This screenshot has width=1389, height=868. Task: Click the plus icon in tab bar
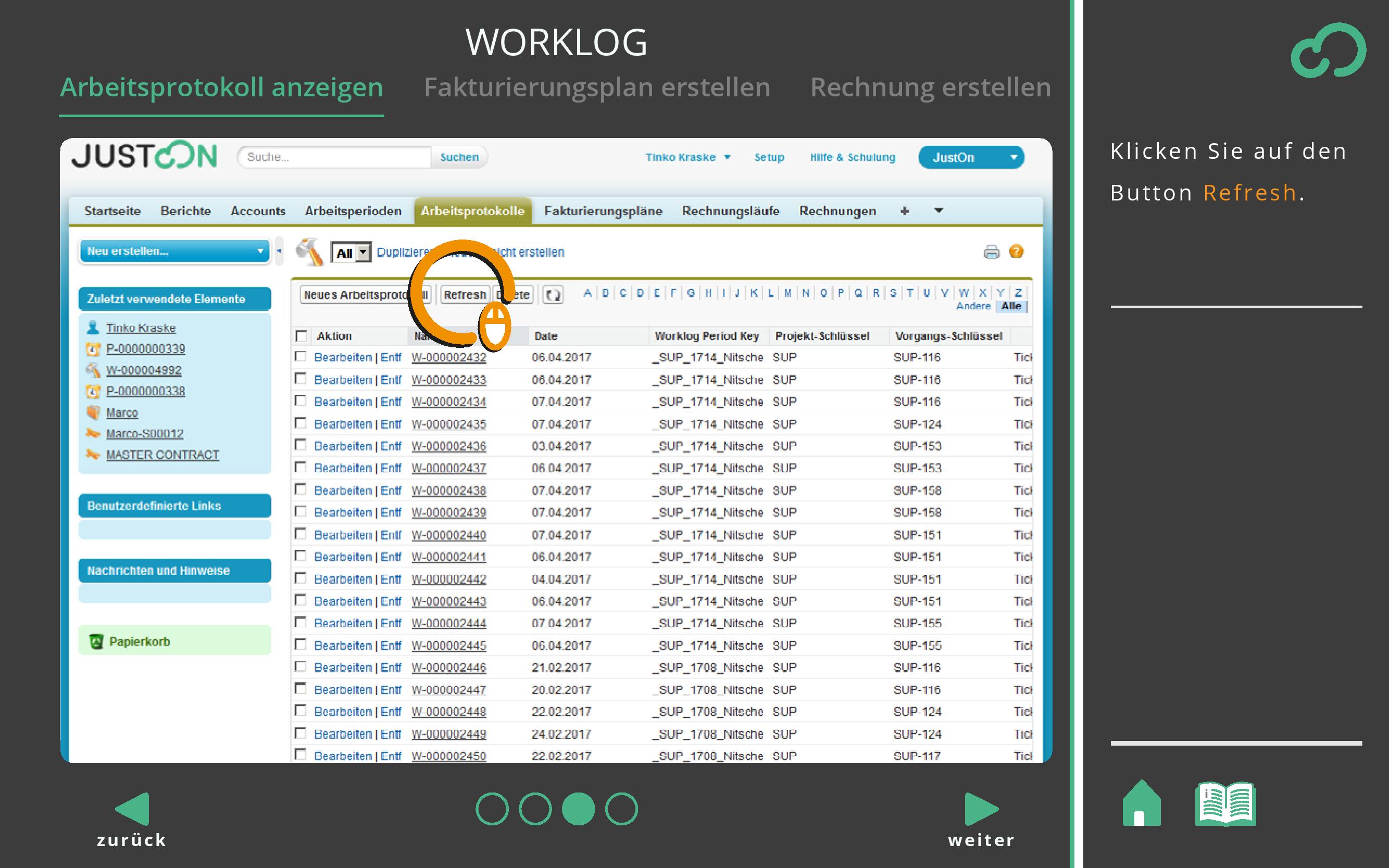(905, 211)
